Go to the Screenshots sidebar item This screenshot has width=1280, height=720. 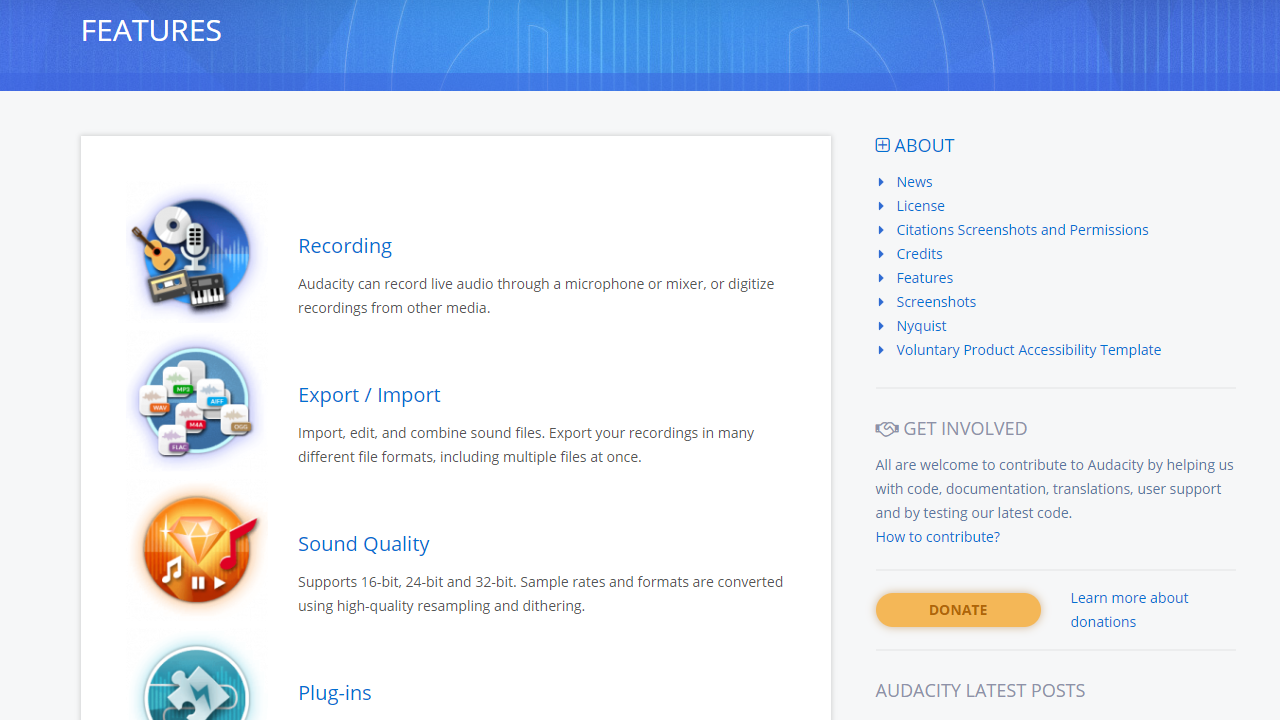pos(936,302)
